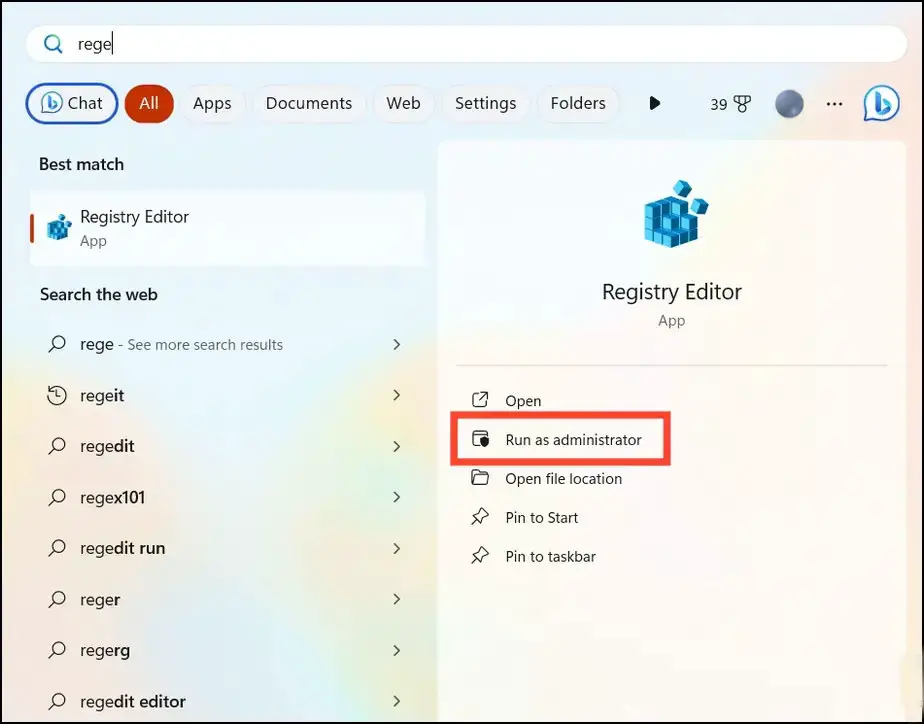Select the 'reger' web suggestion
Image resolution: width=924 pixels, height=724 pixels.
(x=100, y=600)
